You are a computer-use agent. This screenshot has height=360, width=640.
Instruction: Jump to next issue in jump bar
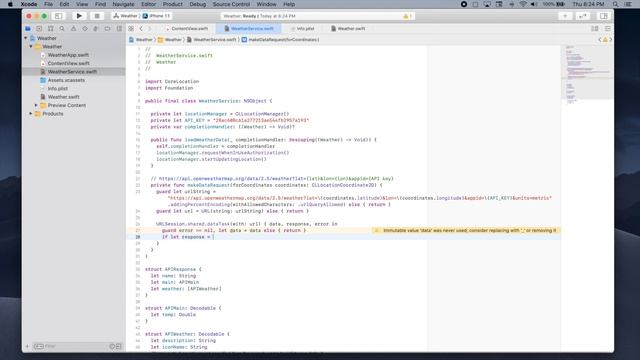pos(610,40)
